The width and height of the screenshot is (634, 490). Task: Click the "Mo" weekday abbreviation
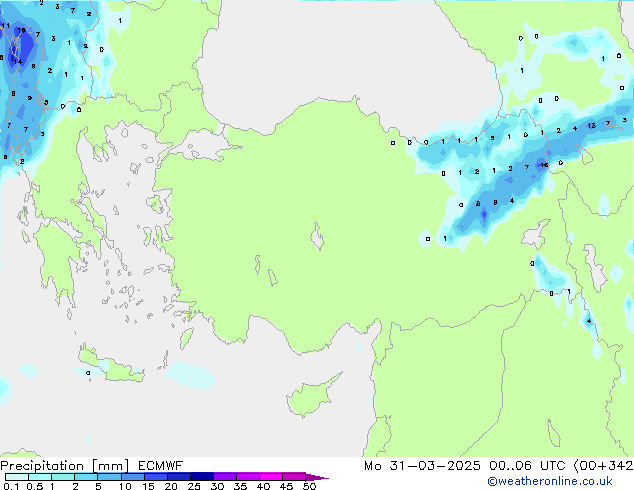[x=372, y=466]
